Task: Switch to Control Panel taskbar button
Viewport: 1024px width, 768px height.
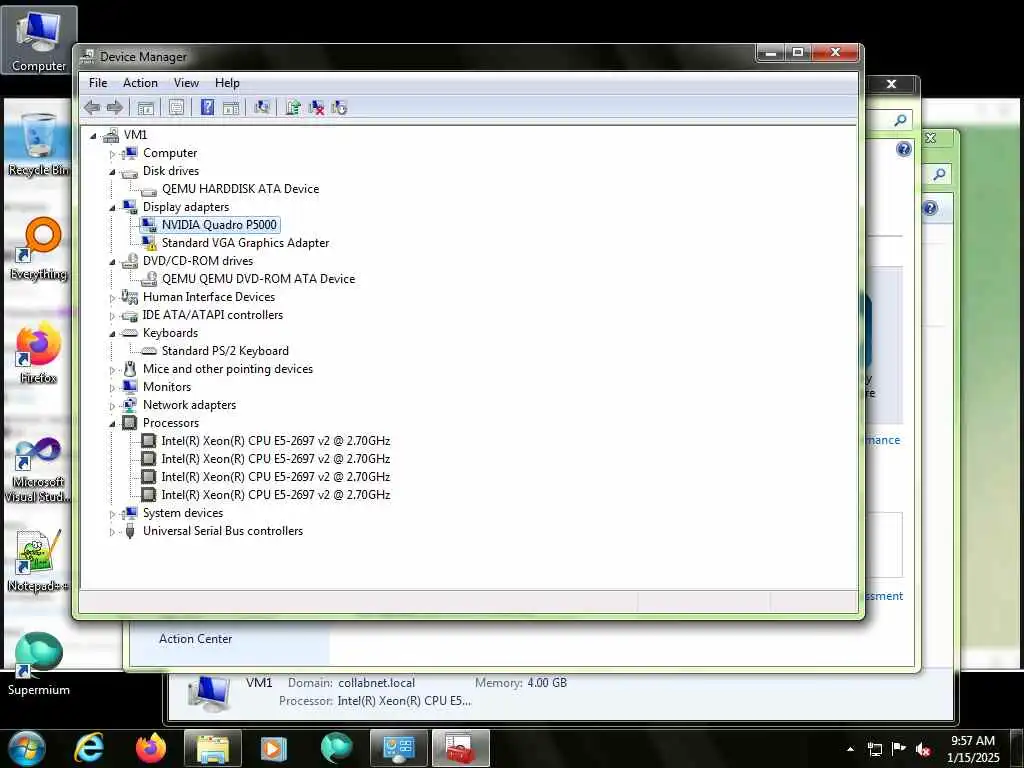Action: tap(398, 748)
